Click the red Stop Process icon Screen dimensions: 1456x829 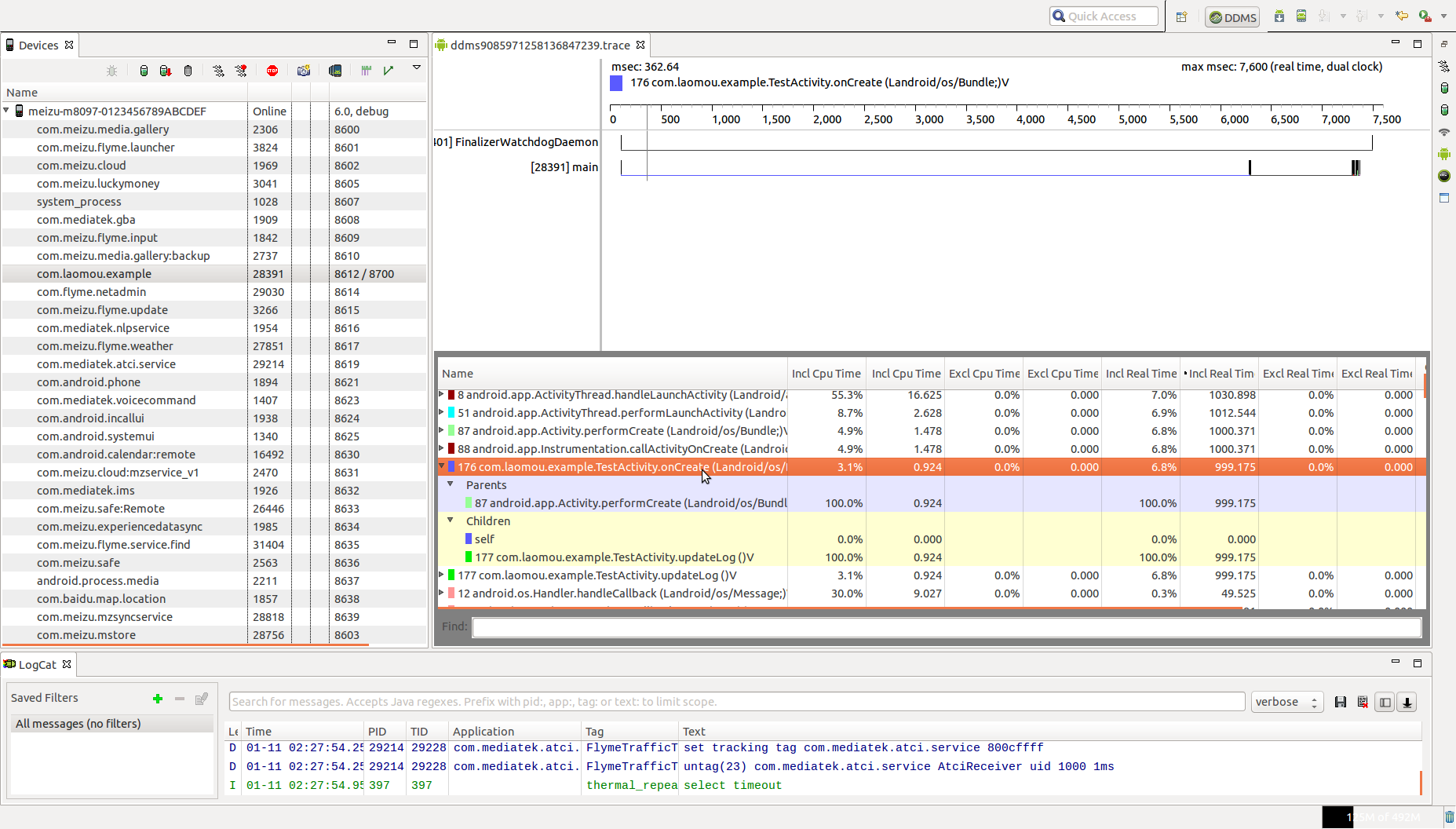click(272, 71)
